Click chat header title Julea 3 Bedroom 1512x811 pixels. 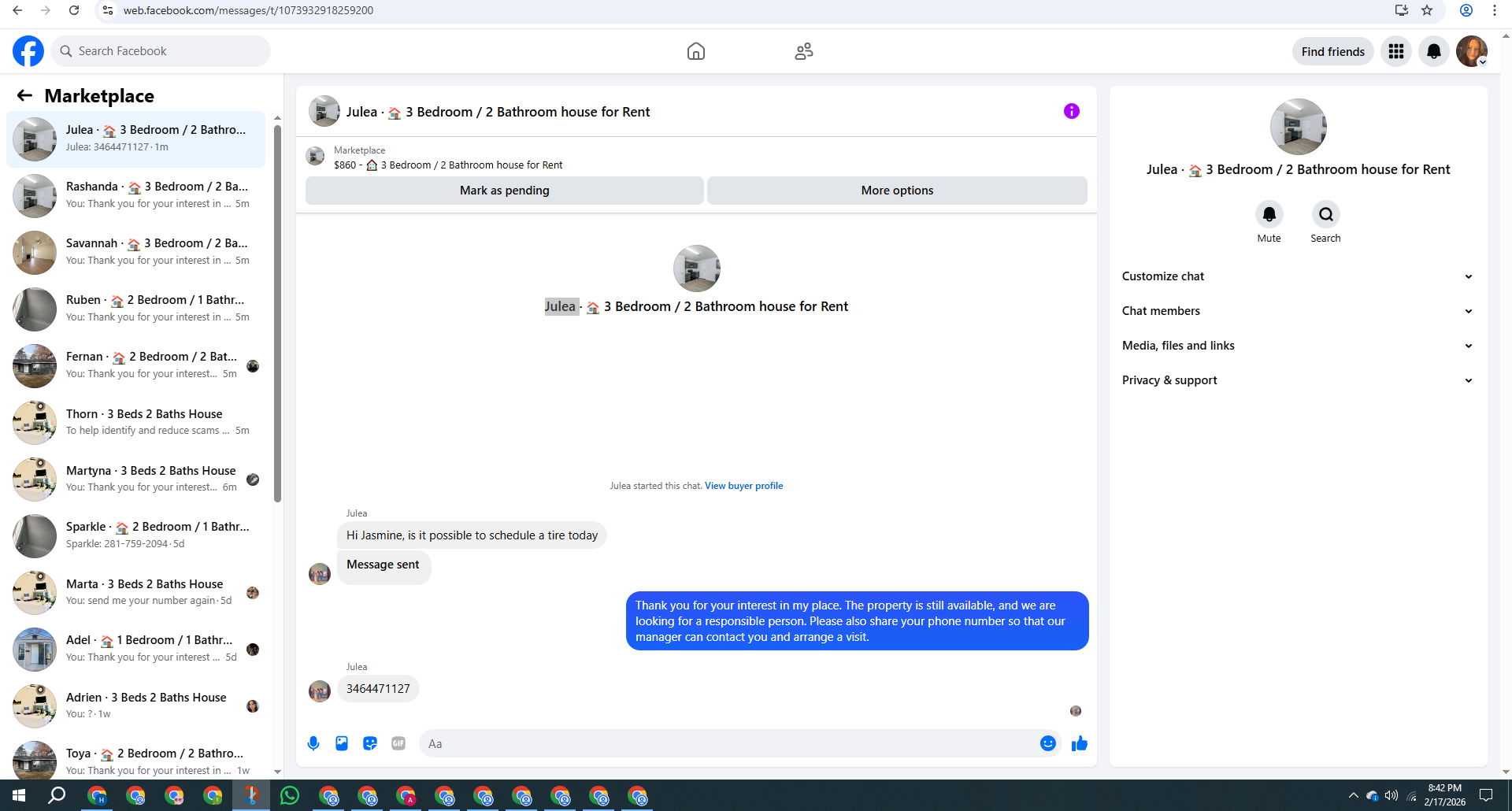coord(498,112)
